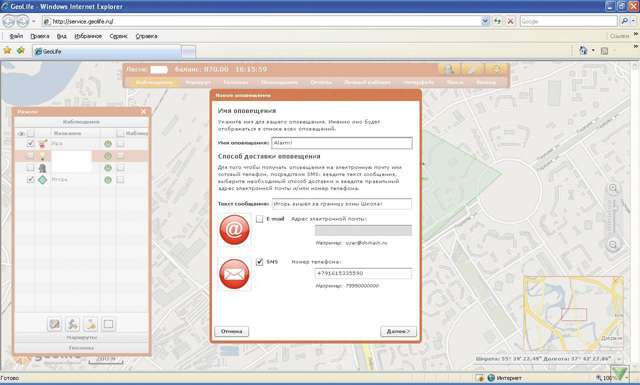The height and width of the screenshot is (385, 640).
Task: Open the Справка menu
Action: coord(146,36)
